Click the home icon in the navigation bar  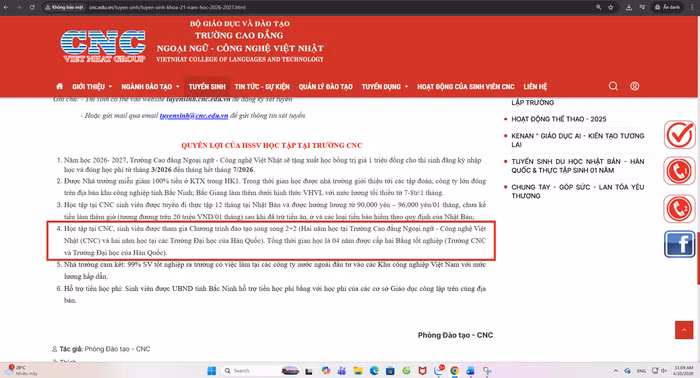[59, 86]
